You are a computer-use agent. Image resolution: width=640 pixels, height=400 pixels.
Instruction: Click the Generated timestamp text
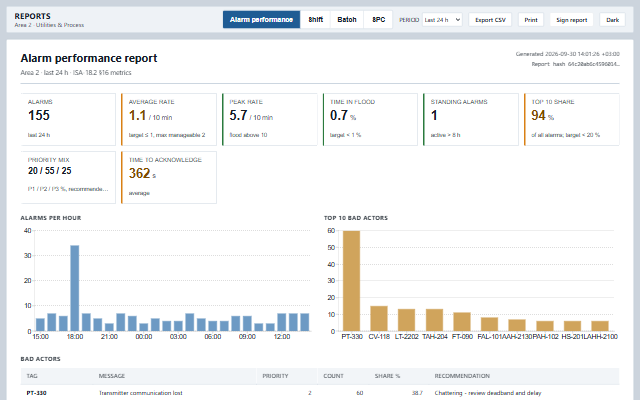(568, 54)
